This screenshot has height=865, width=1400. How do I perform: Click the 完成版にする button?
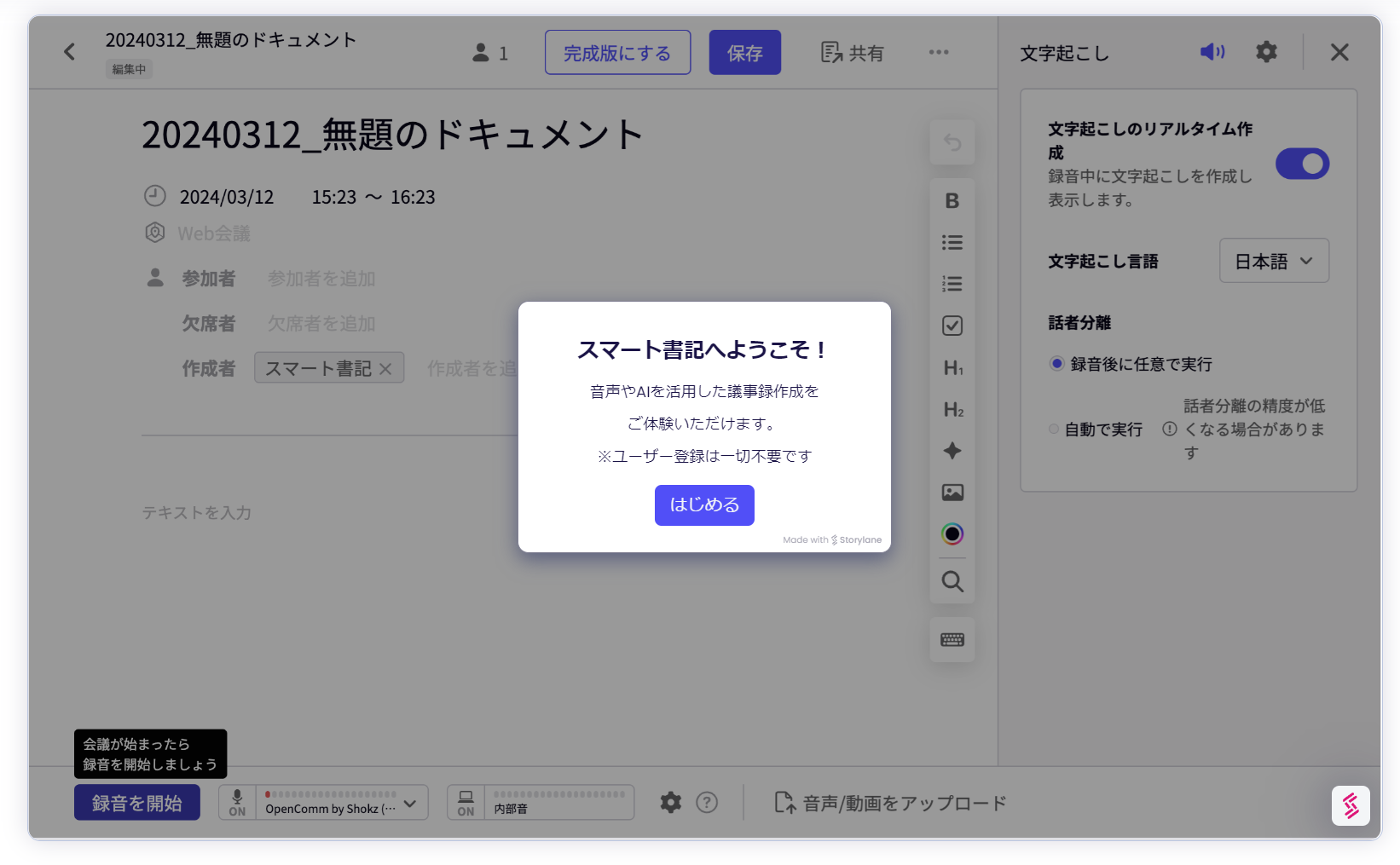[617, 53]
